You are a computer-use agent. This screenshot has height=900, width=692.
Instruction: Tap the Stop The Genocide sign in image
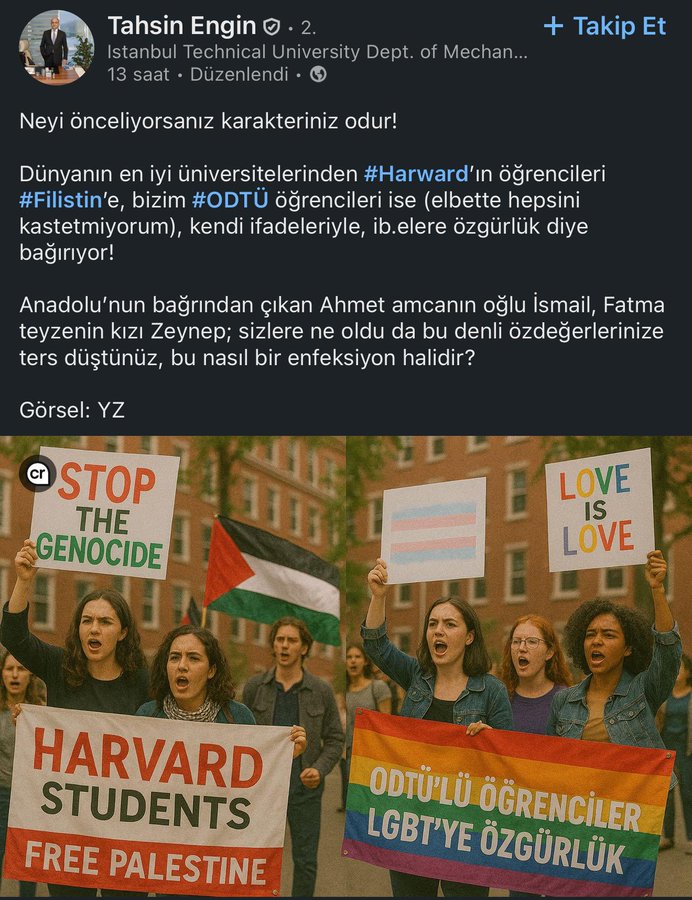click(x=104, y=512)
